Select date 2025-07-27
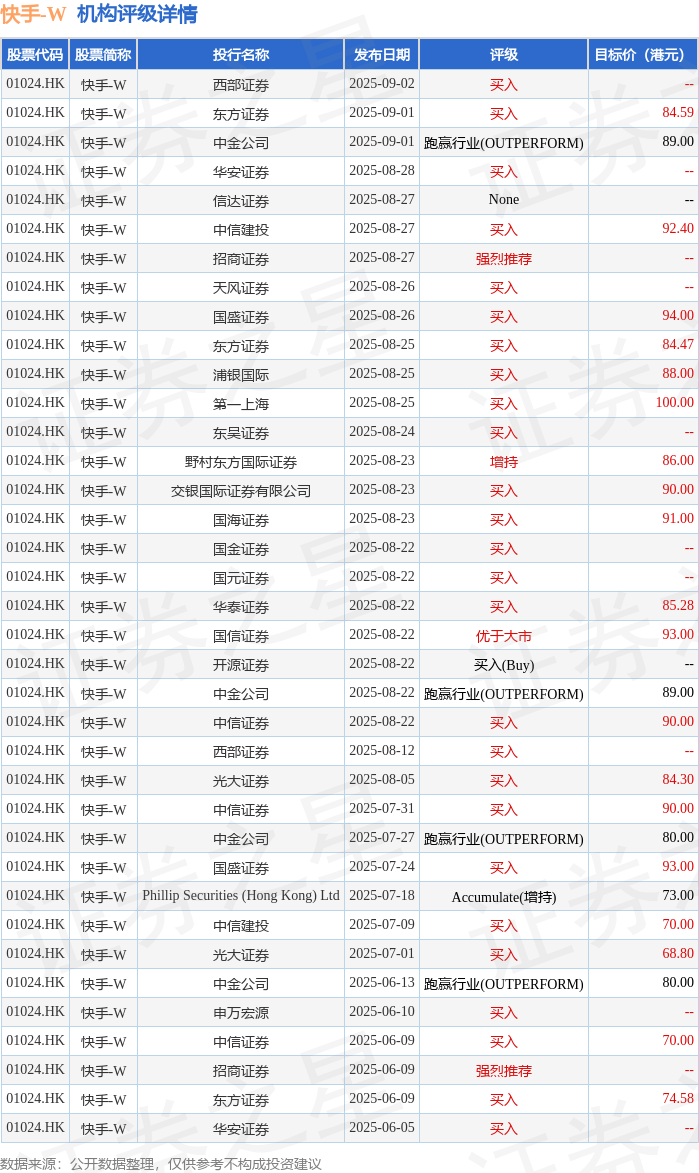The width and height of the screenshot is (699, 1173). point(382,837)
